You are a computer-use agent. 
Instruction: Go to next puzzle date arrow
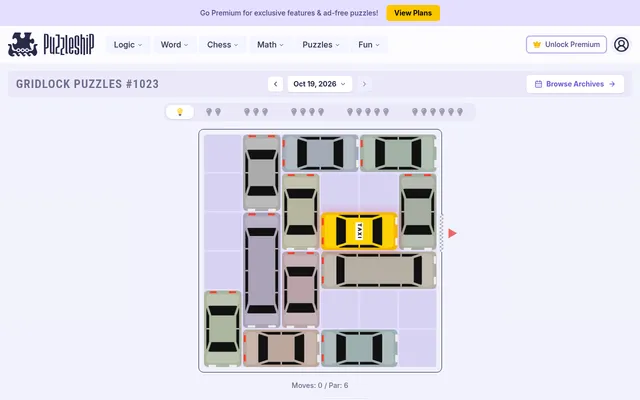tap(364, 84)
